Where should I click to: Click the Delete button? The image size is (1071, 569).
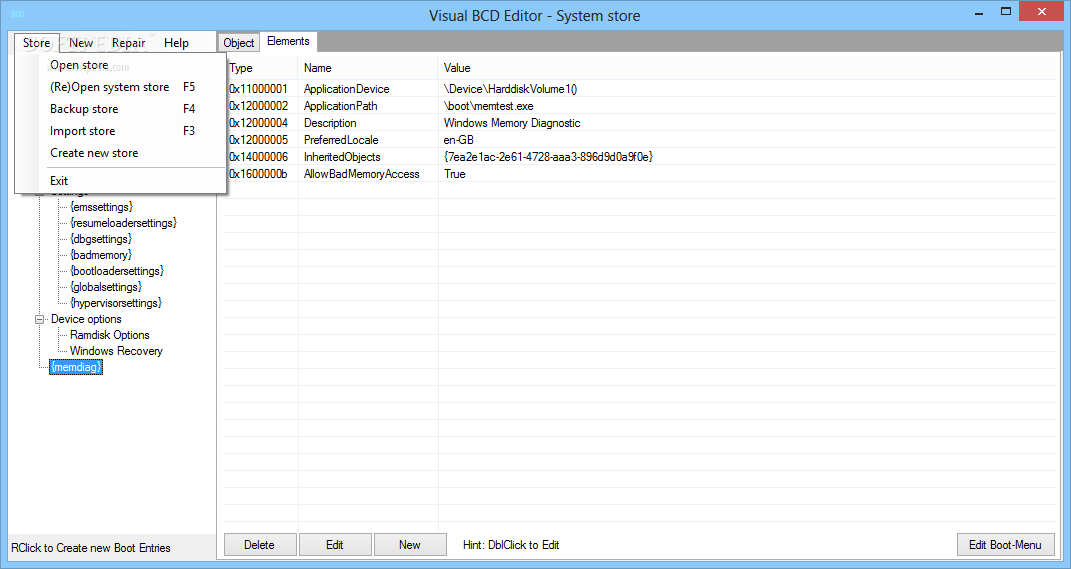click(260, 544)
